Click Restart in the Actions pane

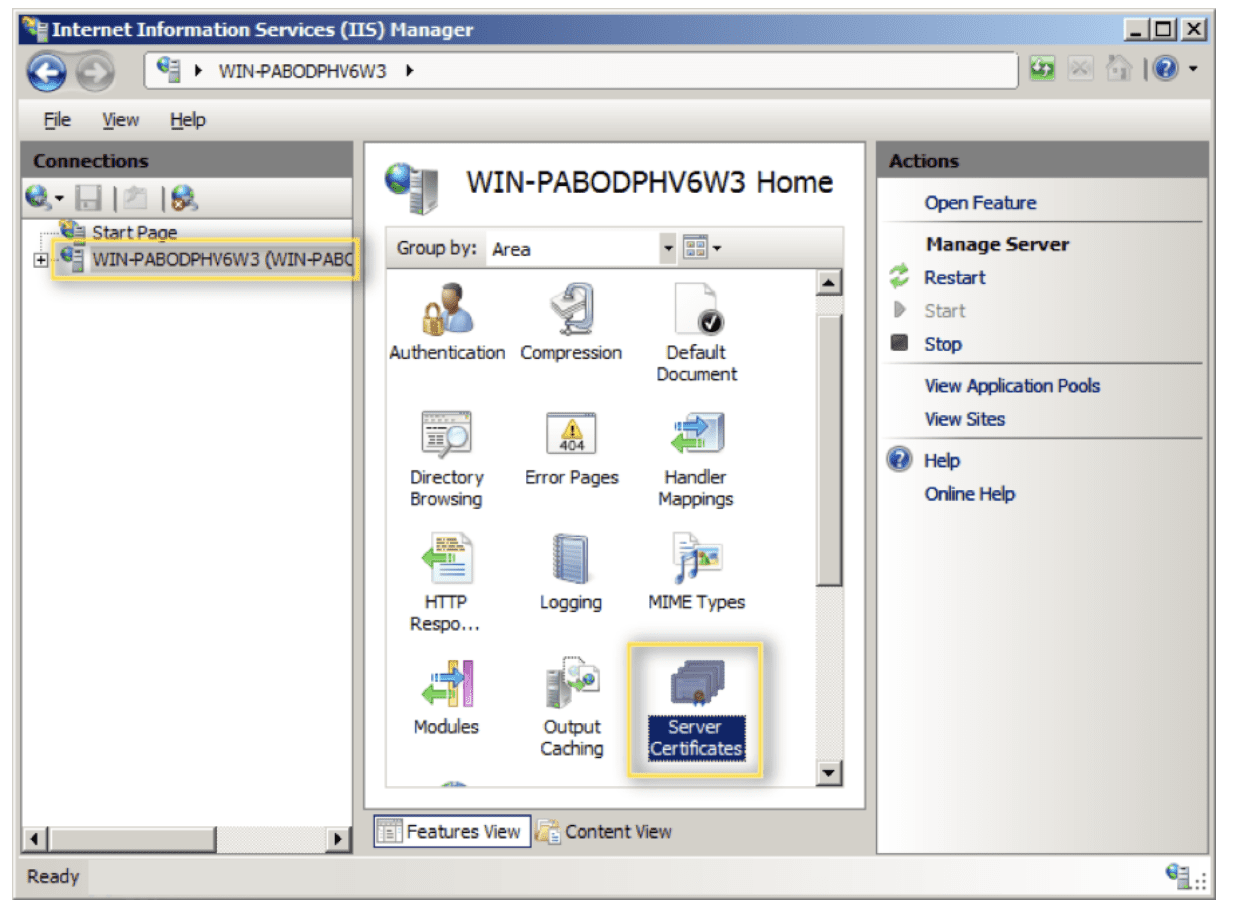(x=954, y=278)
